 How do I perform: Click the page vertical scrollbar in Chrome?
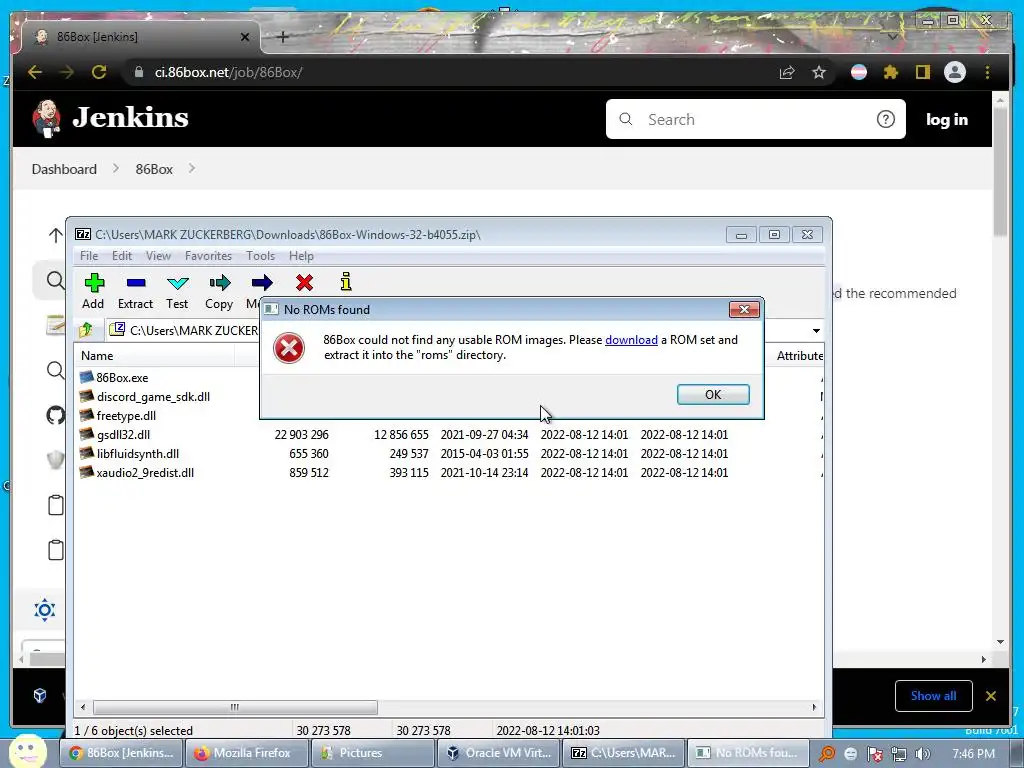pyautogui.click(x=1000, y=171)
